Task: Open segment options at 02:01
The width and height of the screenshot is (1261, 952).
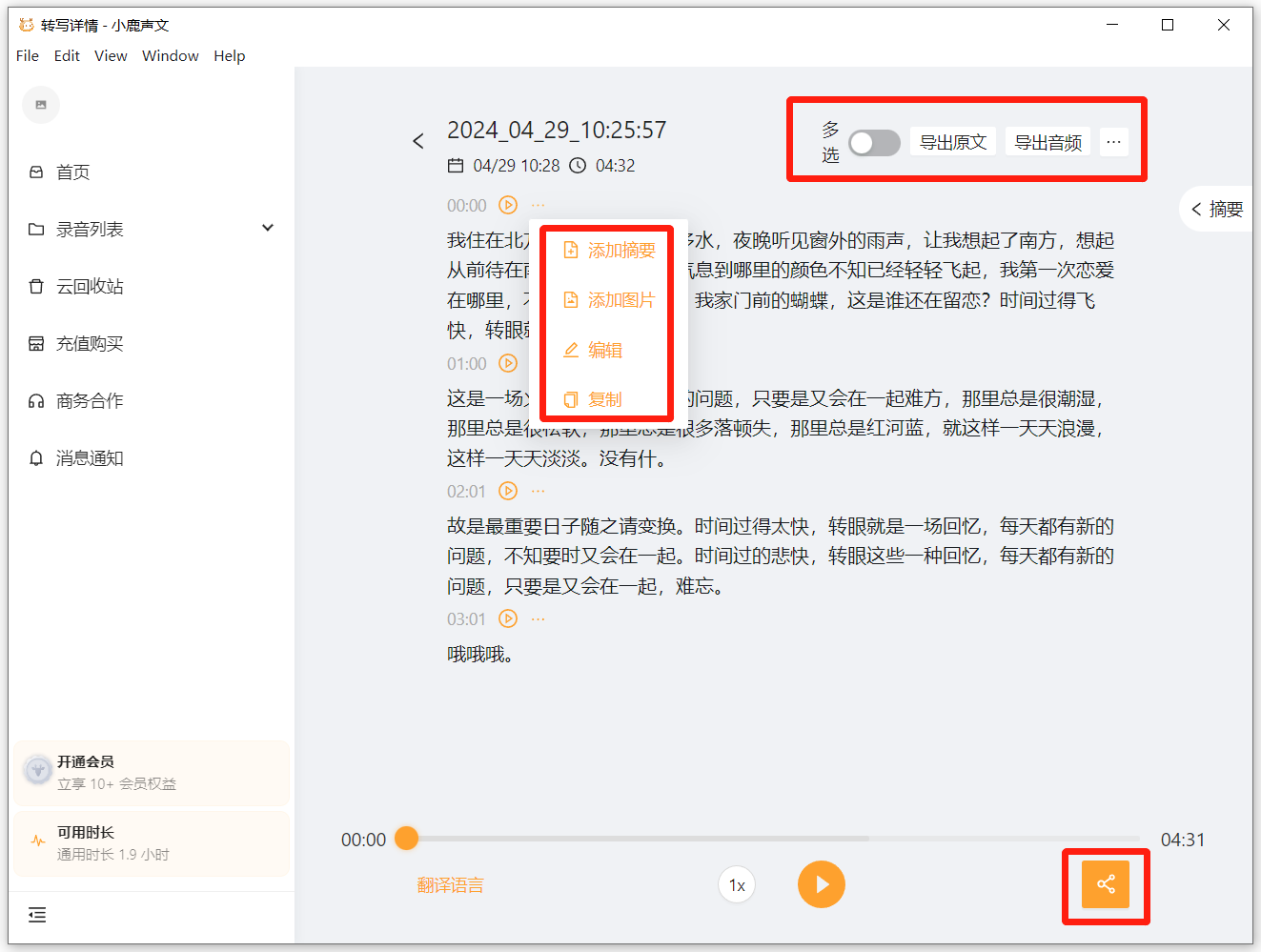Action: coord(539,491)
